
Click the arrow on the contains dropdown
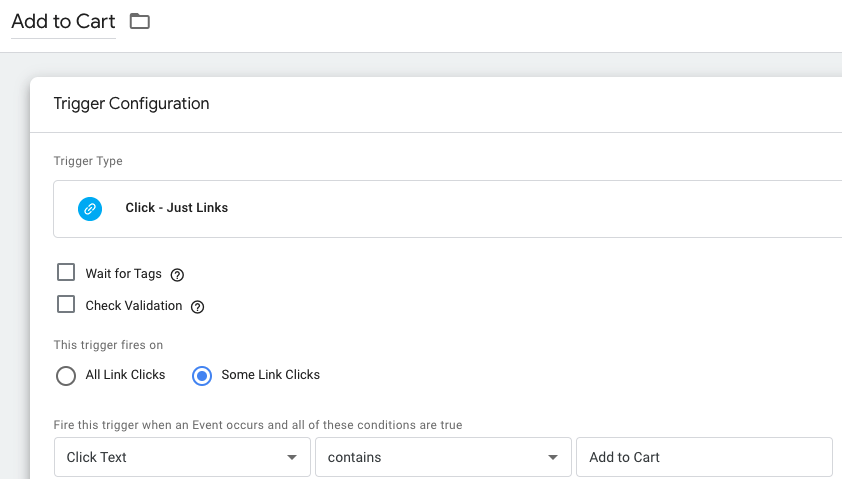pos(552,457)
